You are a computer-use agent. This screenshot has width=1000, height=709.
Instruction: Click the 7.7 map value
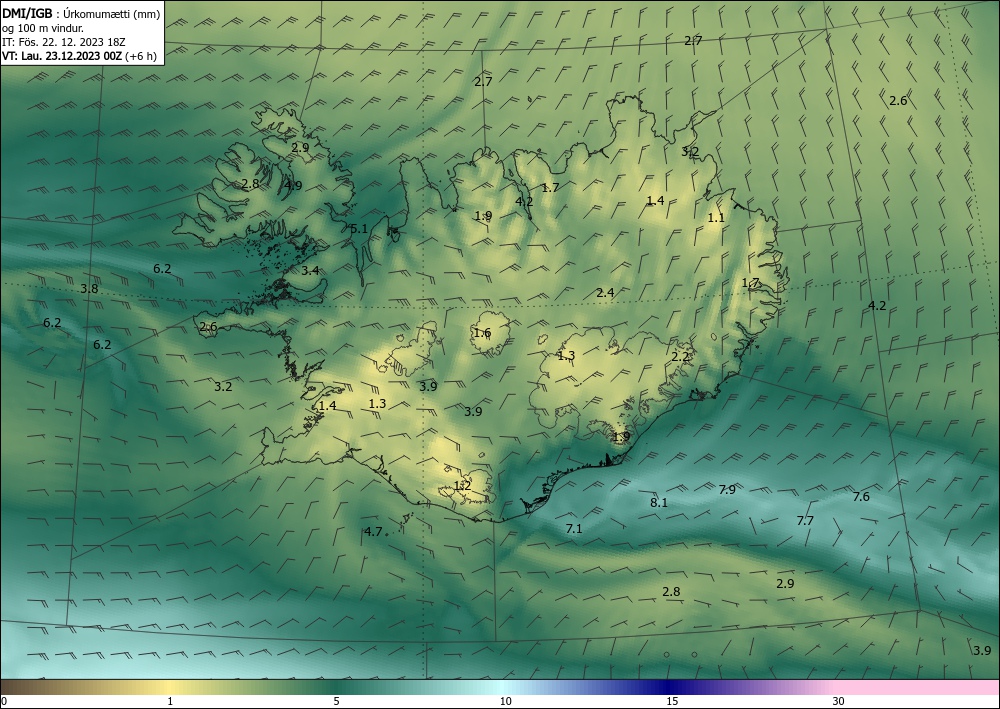click(x=805, y=521)
